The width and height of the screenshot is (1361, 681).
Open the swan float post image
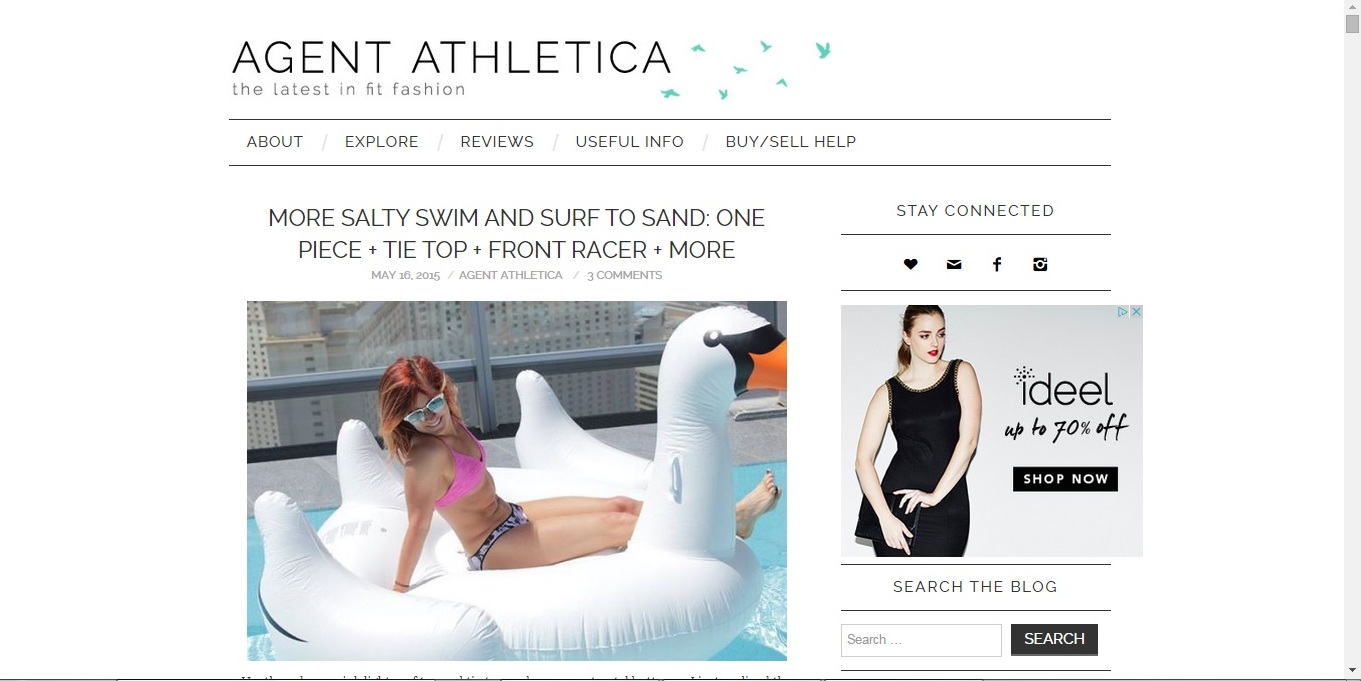(517, 481)
